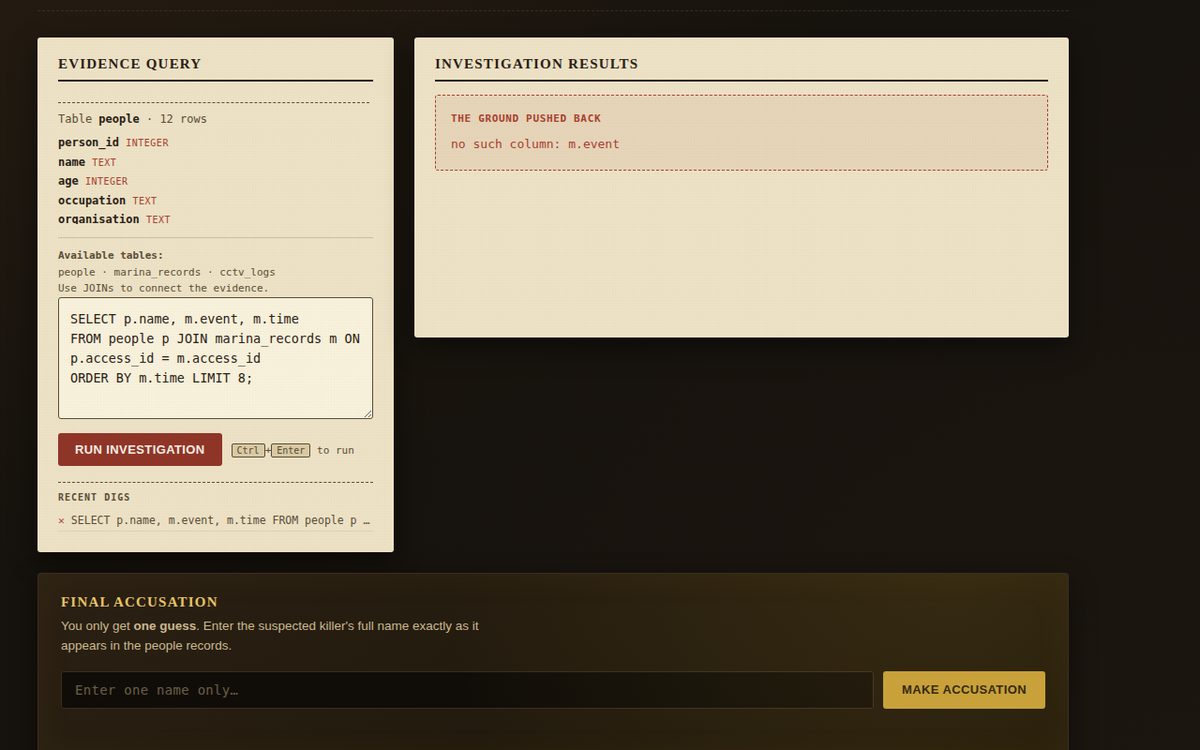This screenshot has width=1200, height=750.
Task: Click the textarea resize handle
Action: point(367,413)
